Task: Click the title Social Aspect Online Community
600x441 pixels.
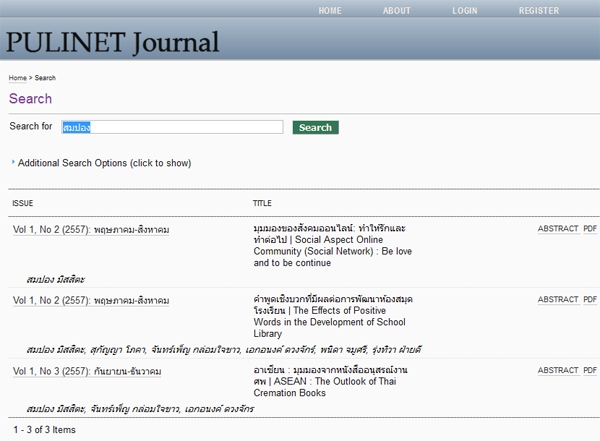Action: click(333, 245)
